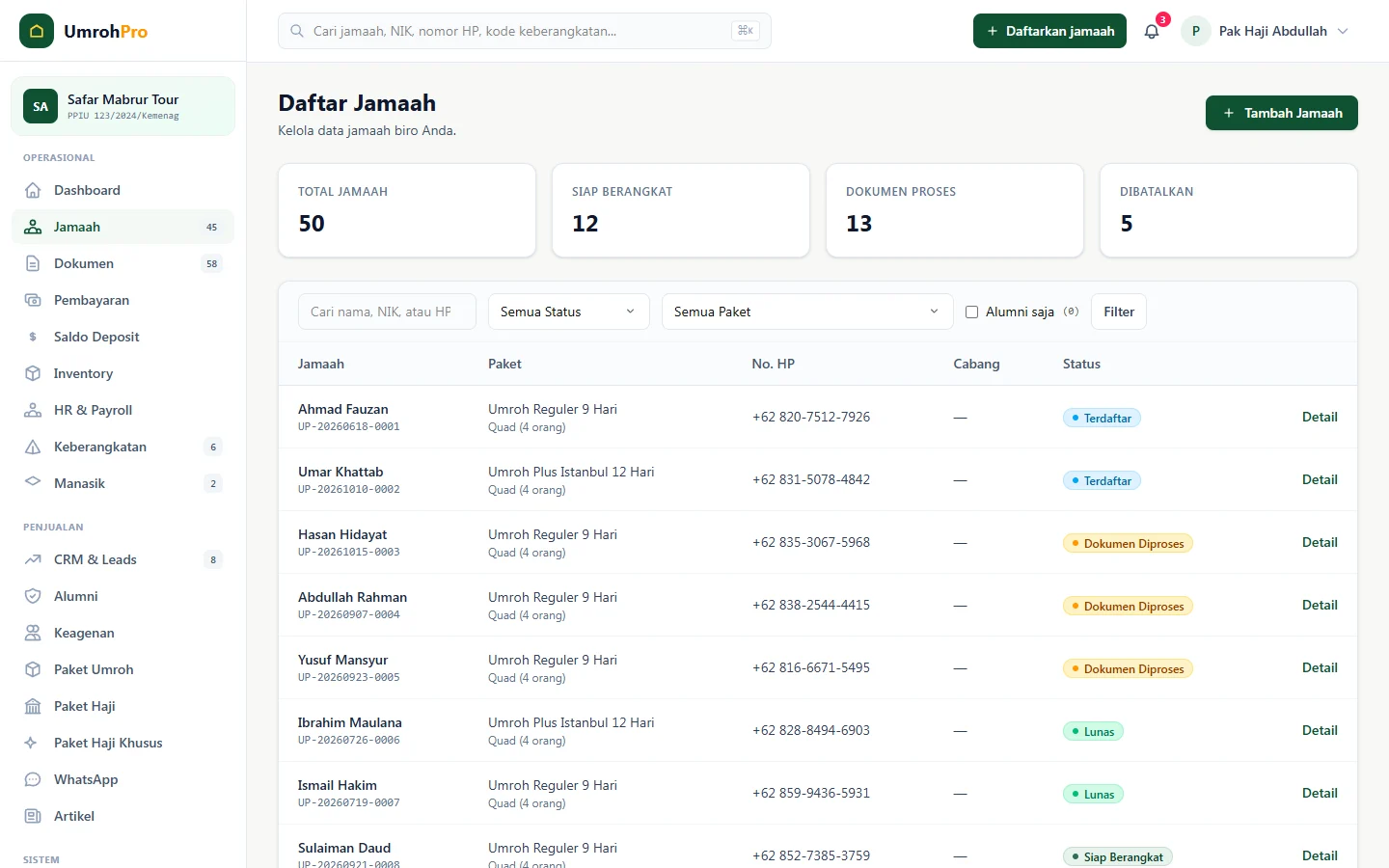Click phone number +62 816-6671-5495
The image size is (1389, 868).
(811, 667)
